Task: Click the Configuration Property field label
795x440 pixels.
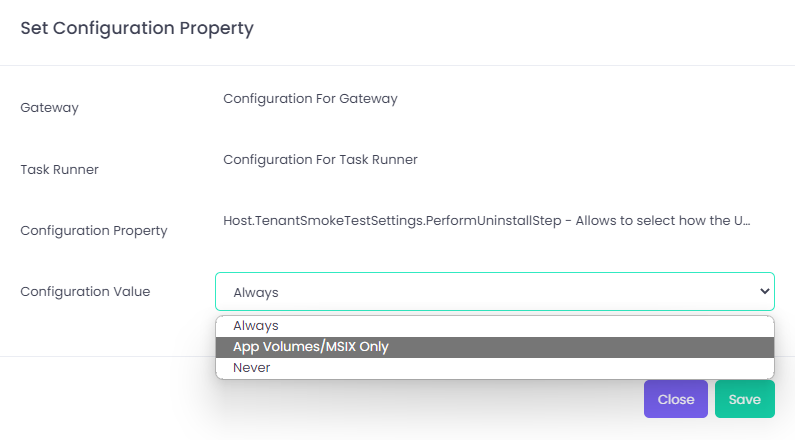Action: pyautogui.click(x=94, y=230)
